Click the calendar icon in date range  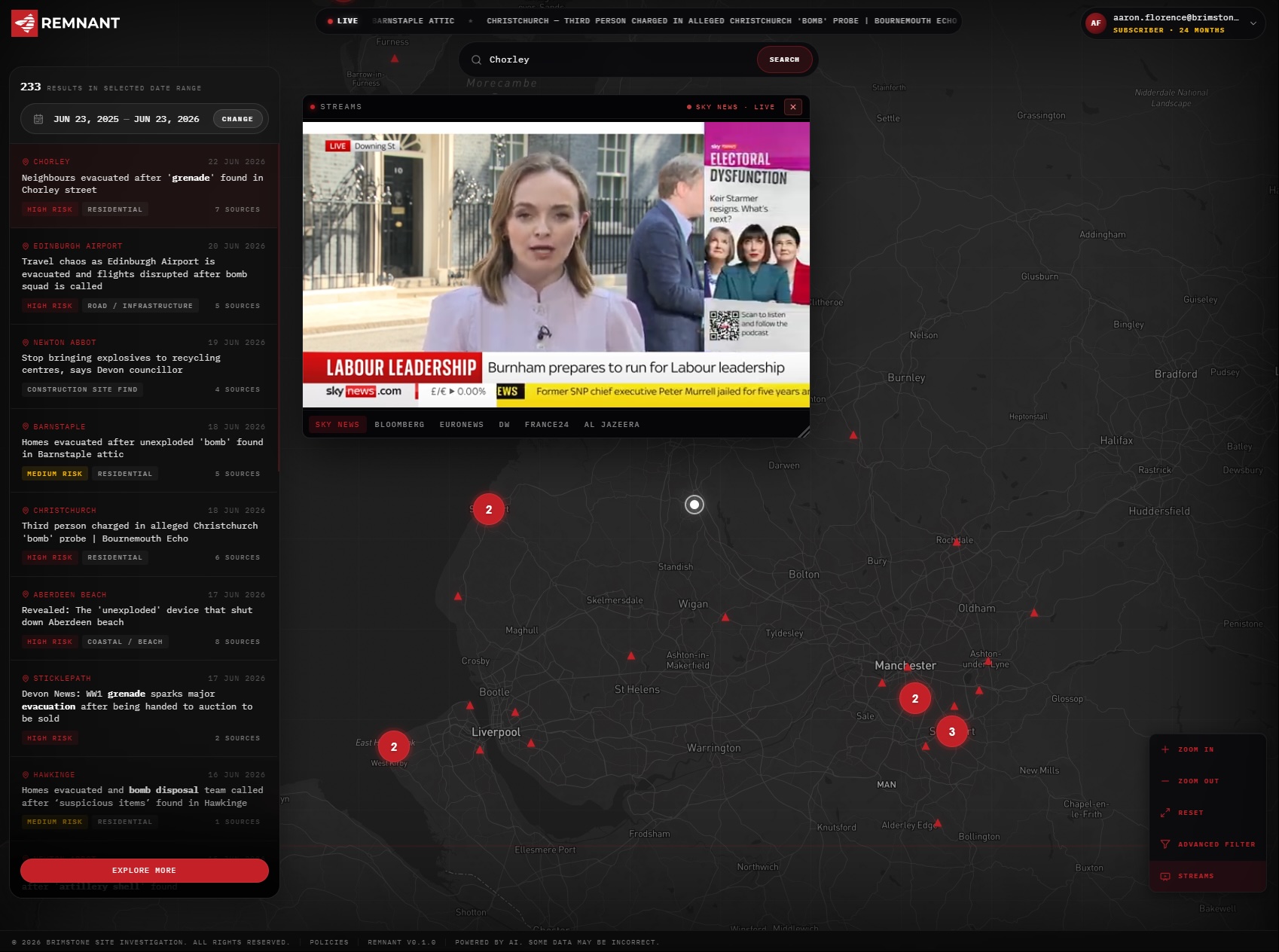coord(38,119)
